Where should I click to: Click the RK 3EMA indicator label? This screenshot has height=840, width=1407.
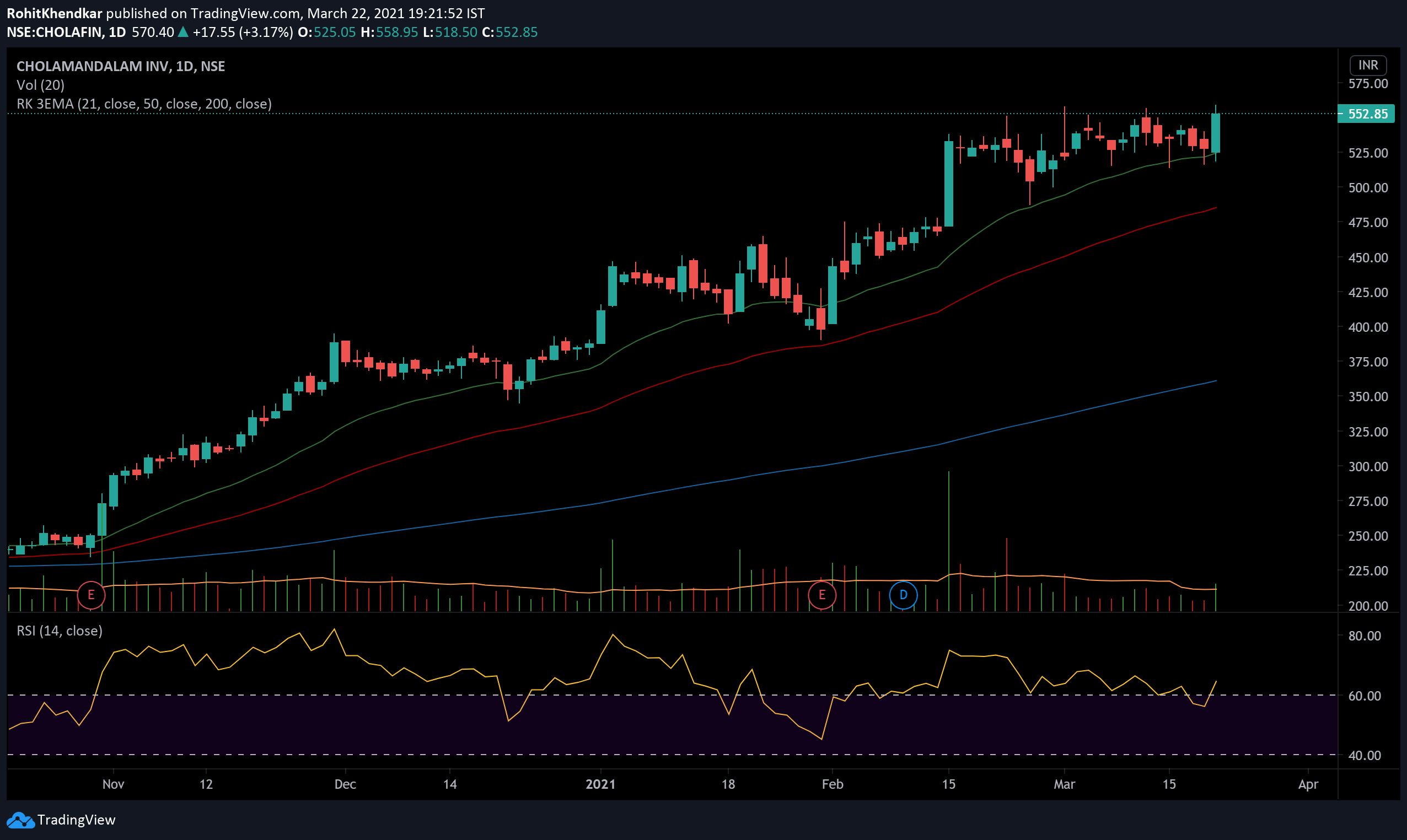click(x=144, y=104)
